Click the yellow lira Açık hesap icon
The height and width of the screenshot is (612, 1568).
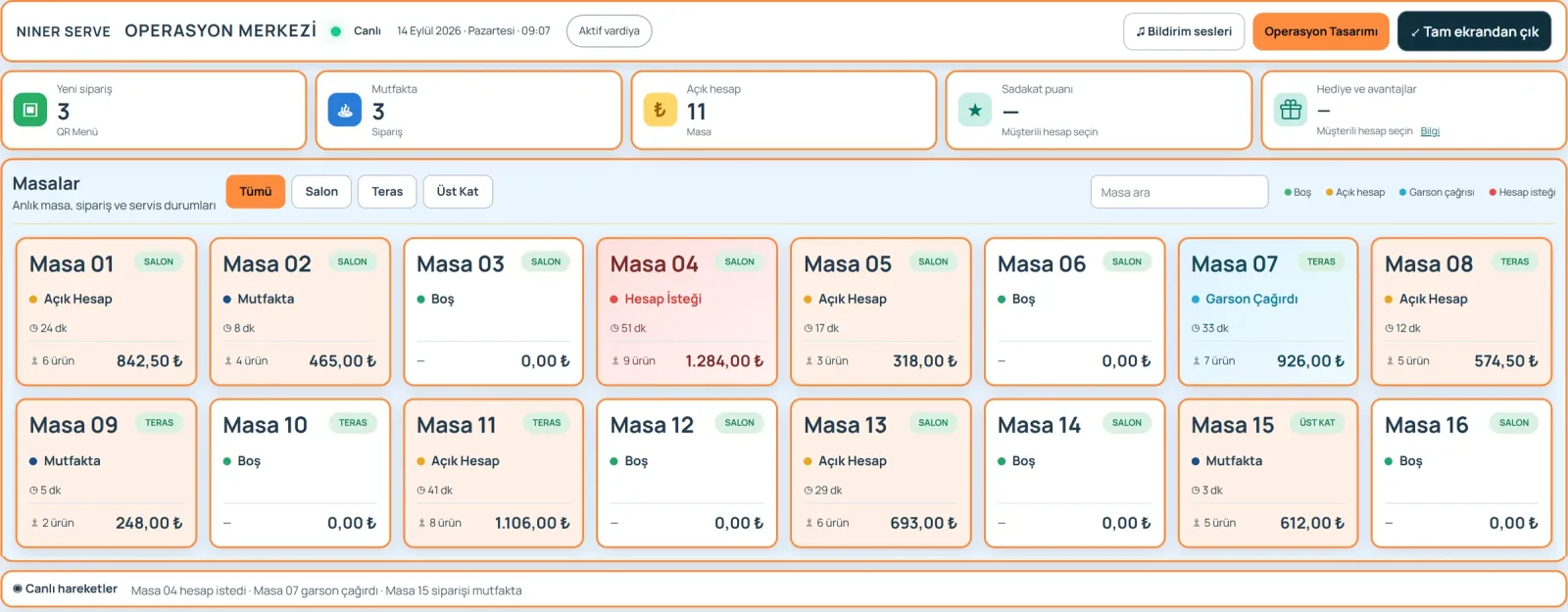pyautogui.click(x=660, y=110)
